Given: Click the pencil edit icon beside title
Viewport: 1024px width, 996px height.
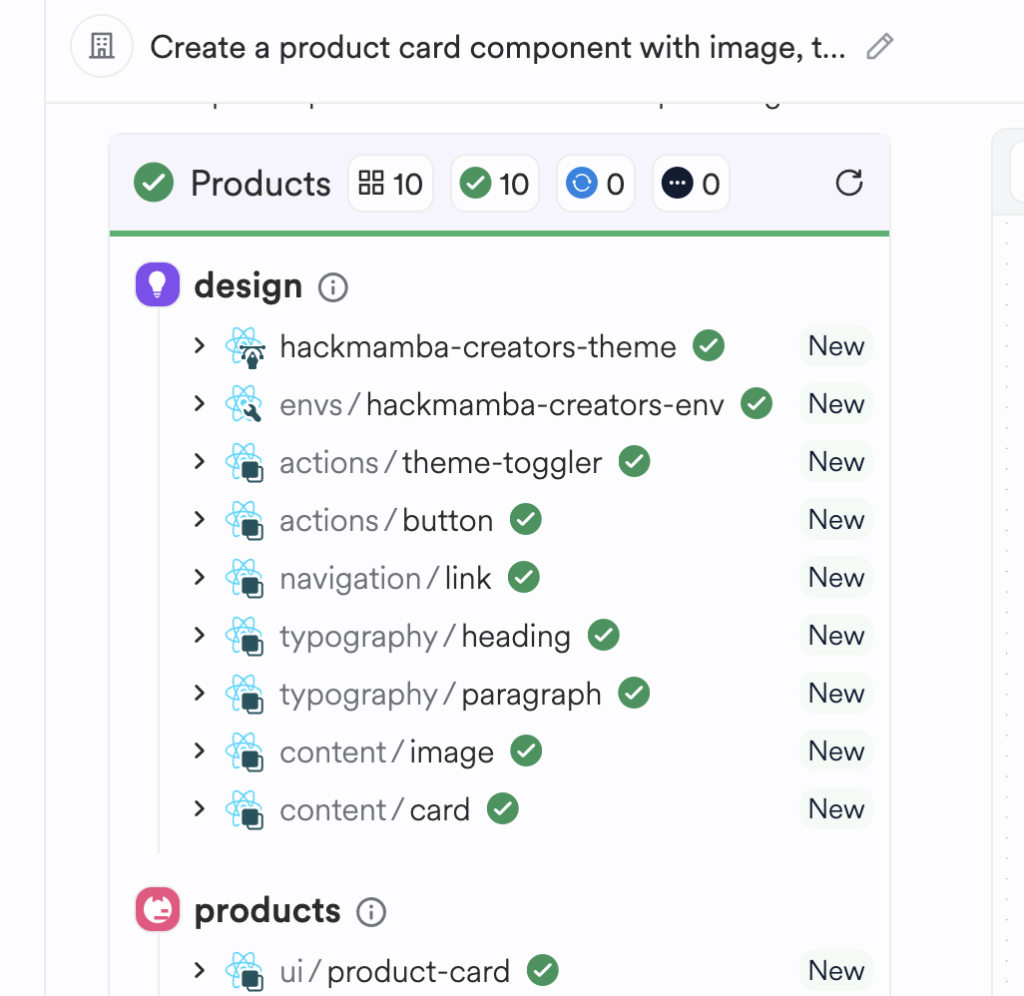Looking at the screenshot, I should (879, 47).
